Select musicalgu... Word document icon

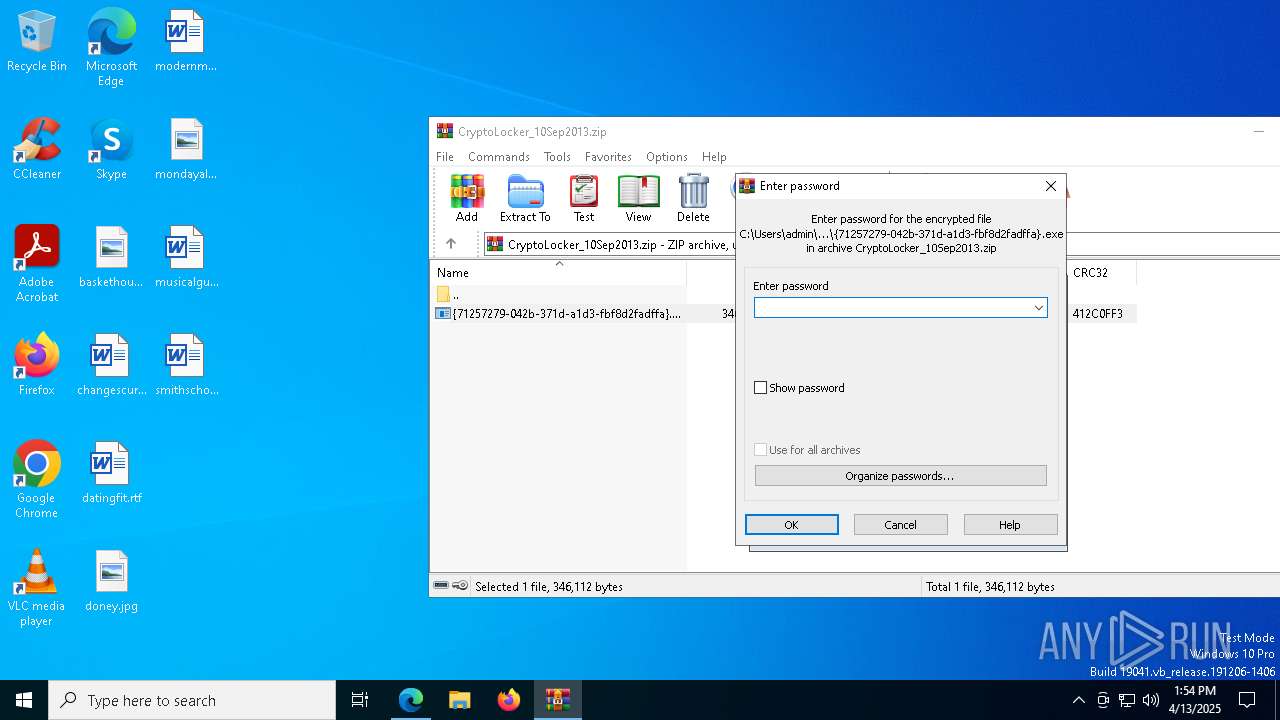click(x=186, y=258)
